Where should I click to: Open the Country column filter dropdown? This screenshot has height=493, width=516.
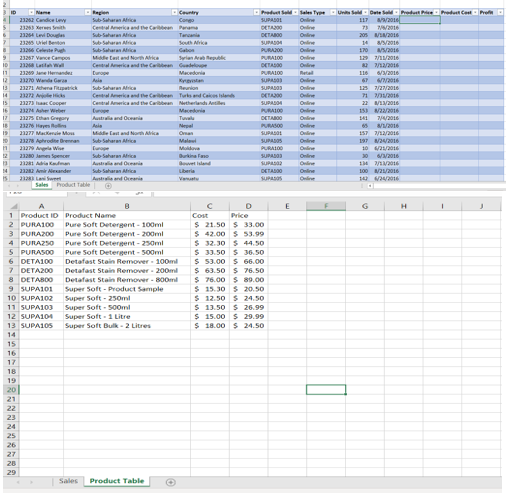(x=256, y=12)
